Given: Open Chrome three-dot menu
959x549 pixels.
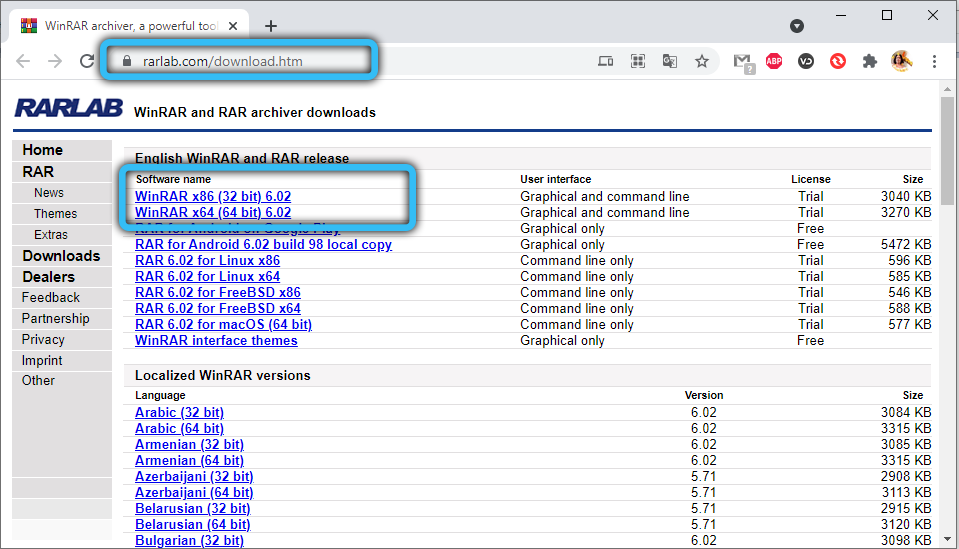Looking at the screenshot, I should coord(934,61).
